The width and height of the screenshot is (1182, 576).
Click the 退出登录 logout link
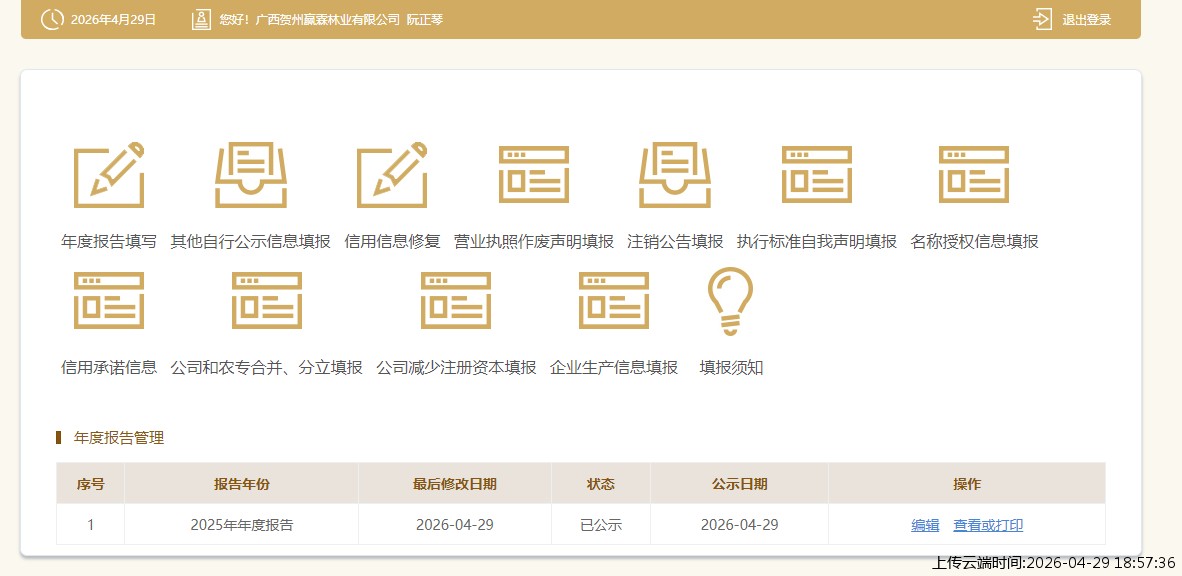(1085, 20)
